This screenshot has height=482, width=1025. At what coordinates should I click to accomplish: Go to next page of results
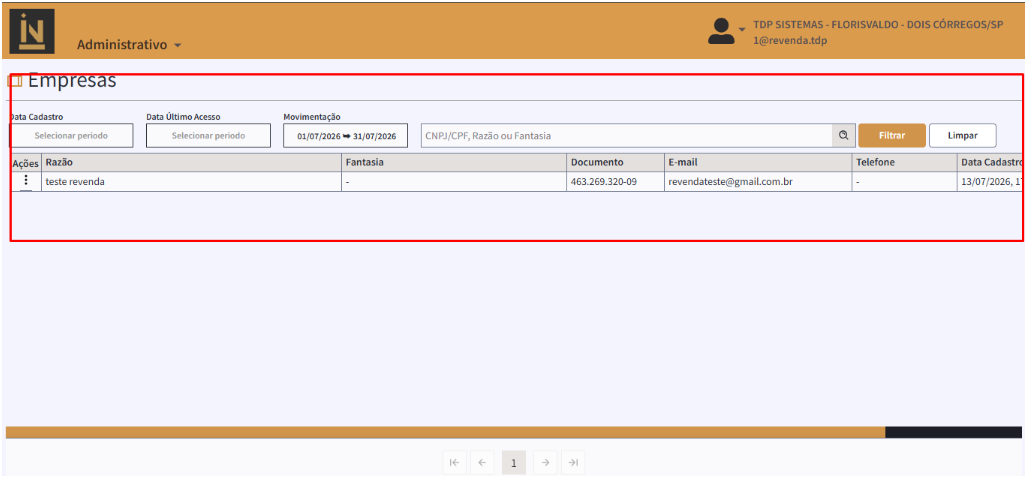point(545,462)
